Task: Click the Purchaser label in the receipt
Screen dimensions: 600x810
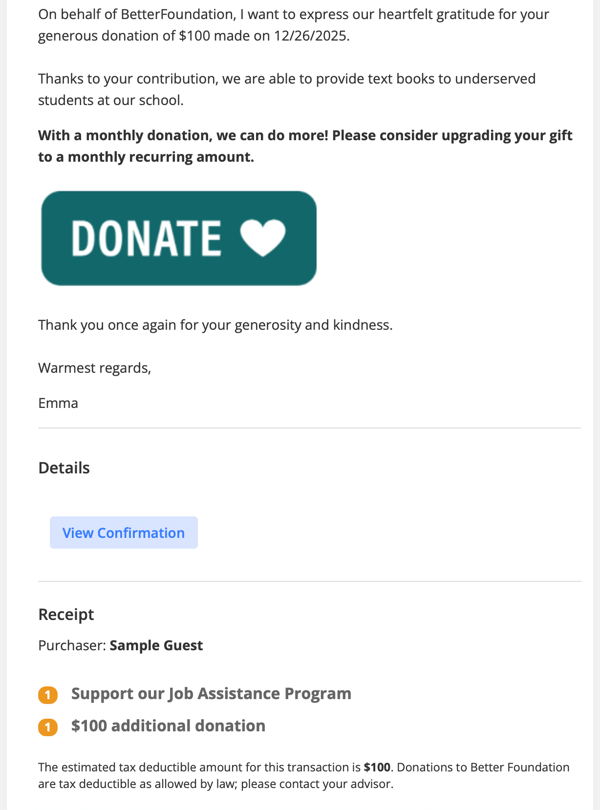Action: [71, 646]
